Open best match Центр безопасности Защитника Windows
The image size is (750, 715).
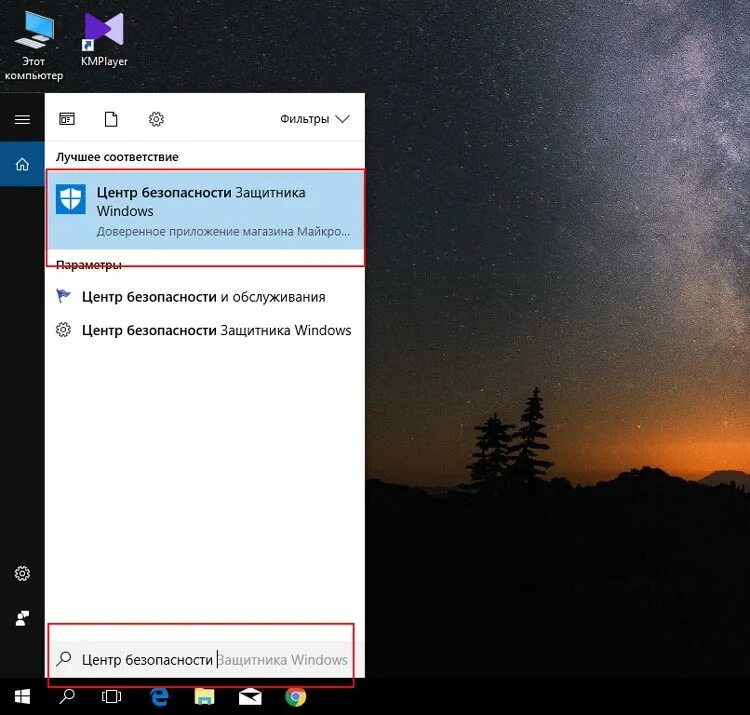click(205, 211)
